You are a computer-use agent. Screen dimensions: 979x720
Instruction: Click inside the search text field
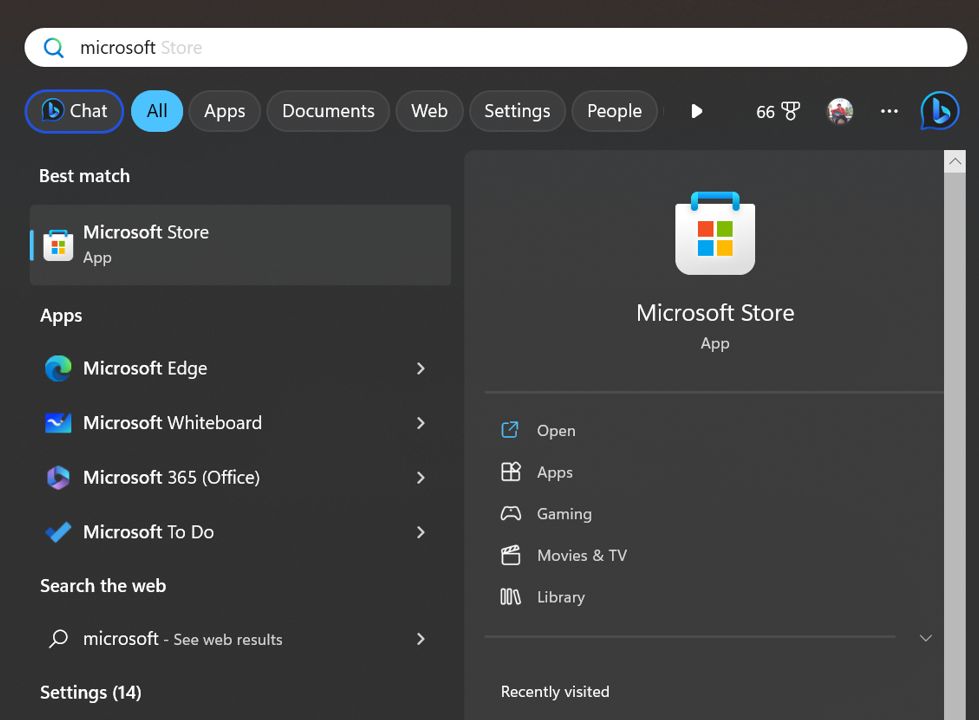pos(496,47)
